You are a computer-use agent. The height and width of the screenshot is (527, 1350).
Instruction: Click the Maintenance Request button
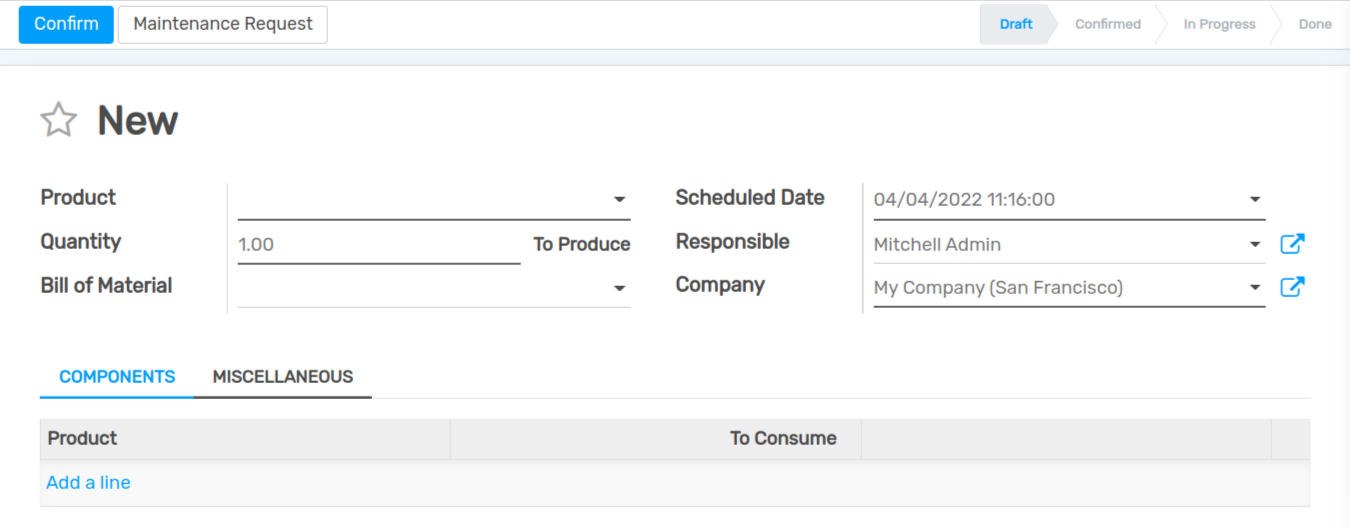(x=223, y=24)
